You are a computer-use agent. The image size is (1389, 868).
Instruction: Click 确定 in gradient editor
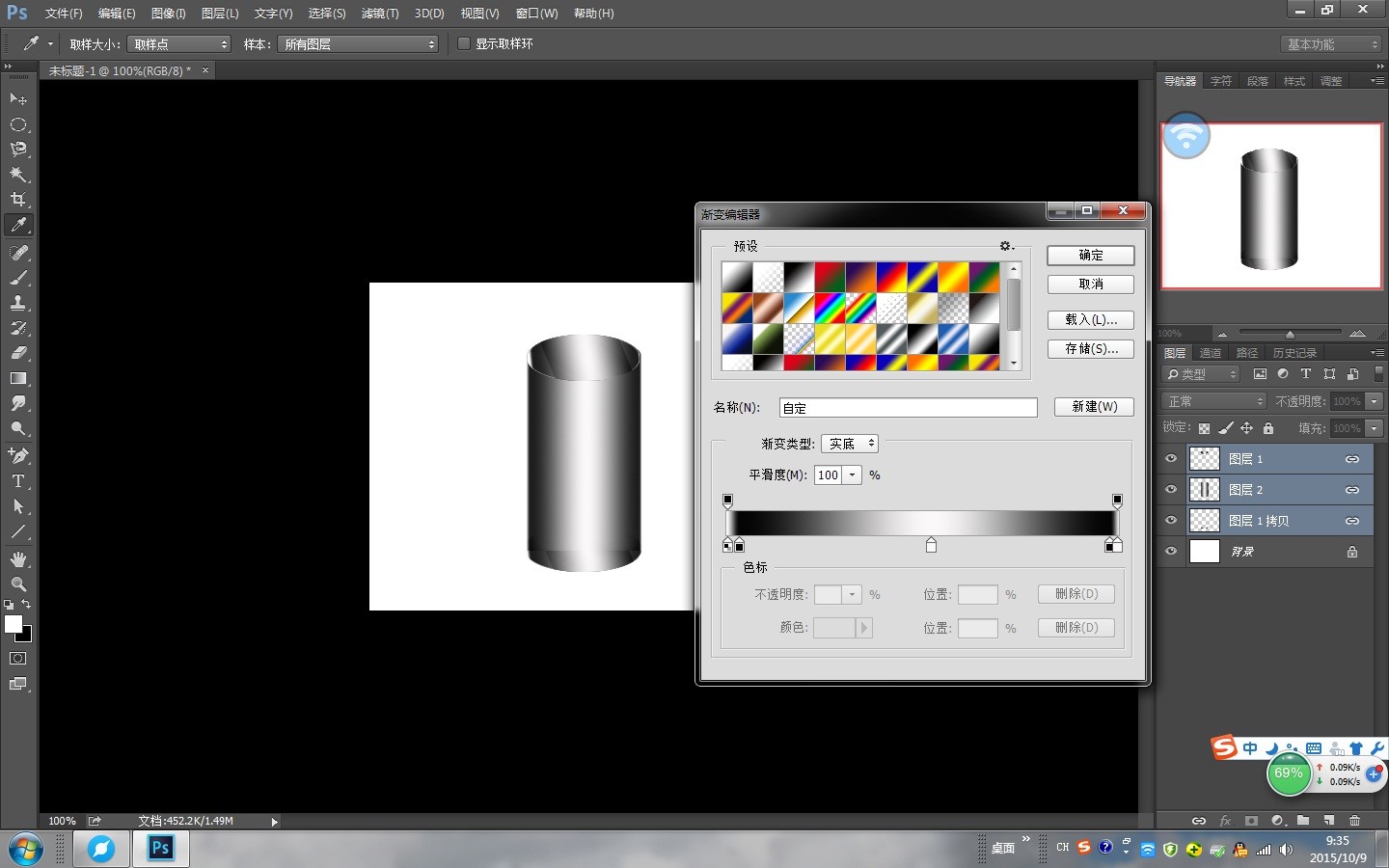[1090, 256]
